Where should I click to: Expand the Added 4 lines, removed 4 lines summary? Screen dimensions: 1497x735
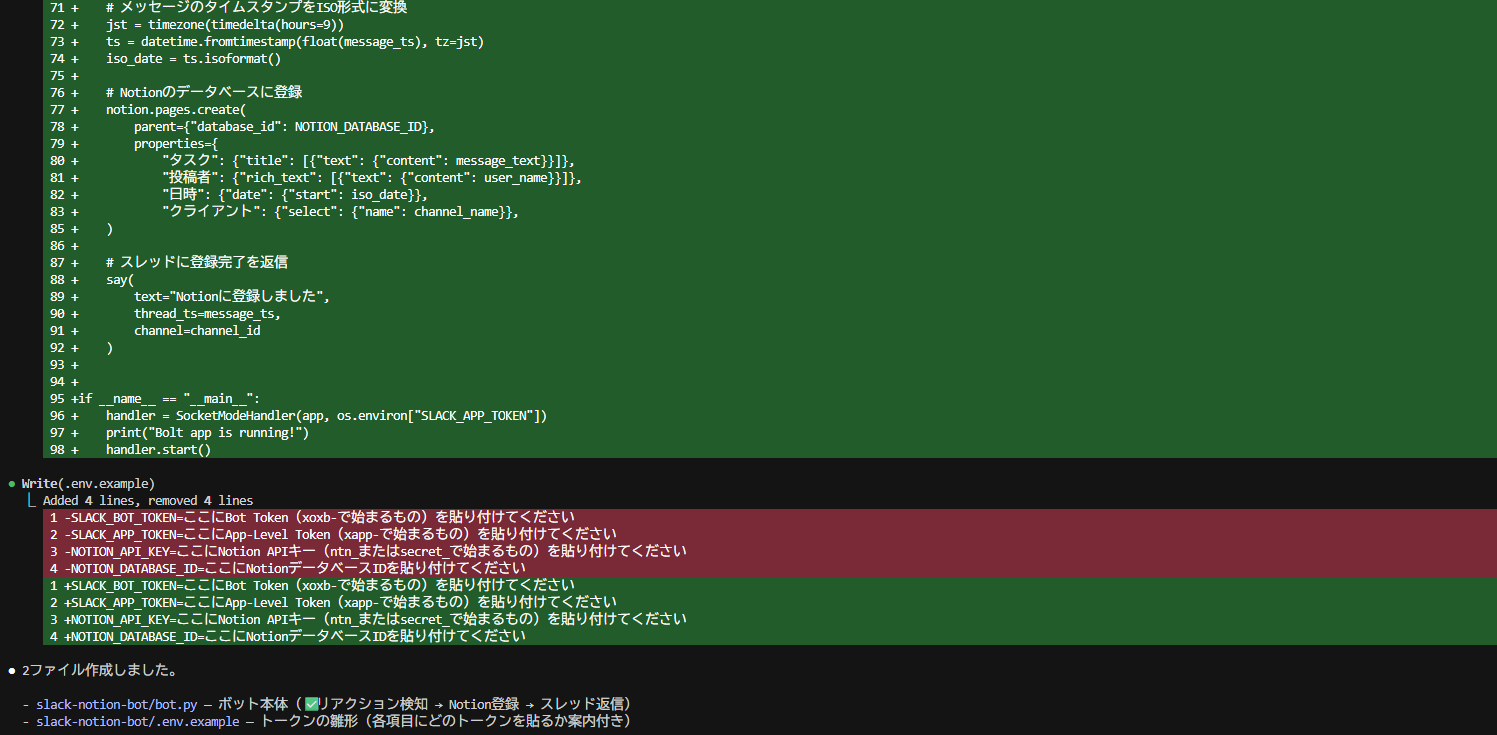pyautogui.click(x=148, y=501)
